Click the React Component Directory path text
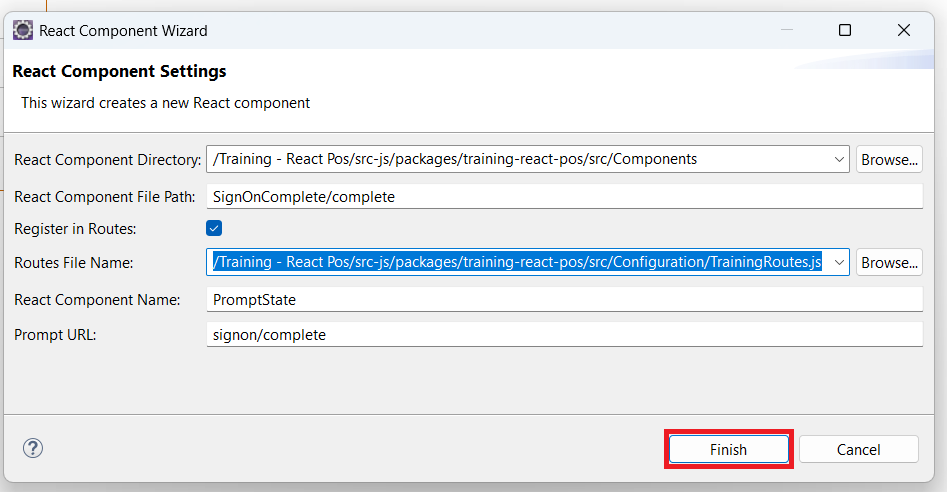This screenshot has width=947, height=492. coord(455,159)
